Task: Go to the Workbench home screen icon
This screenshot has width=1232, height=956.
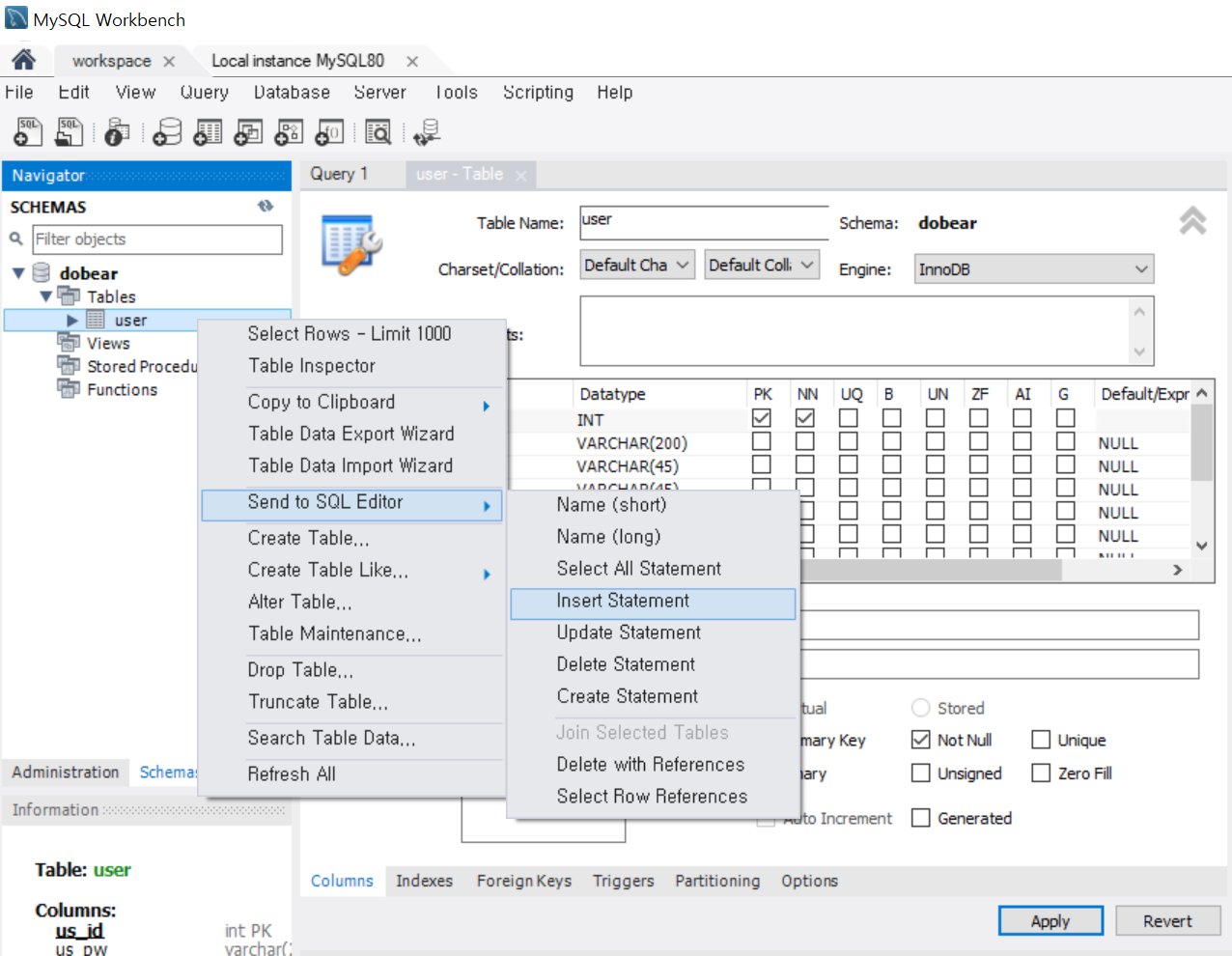Action: pos(24,60)
